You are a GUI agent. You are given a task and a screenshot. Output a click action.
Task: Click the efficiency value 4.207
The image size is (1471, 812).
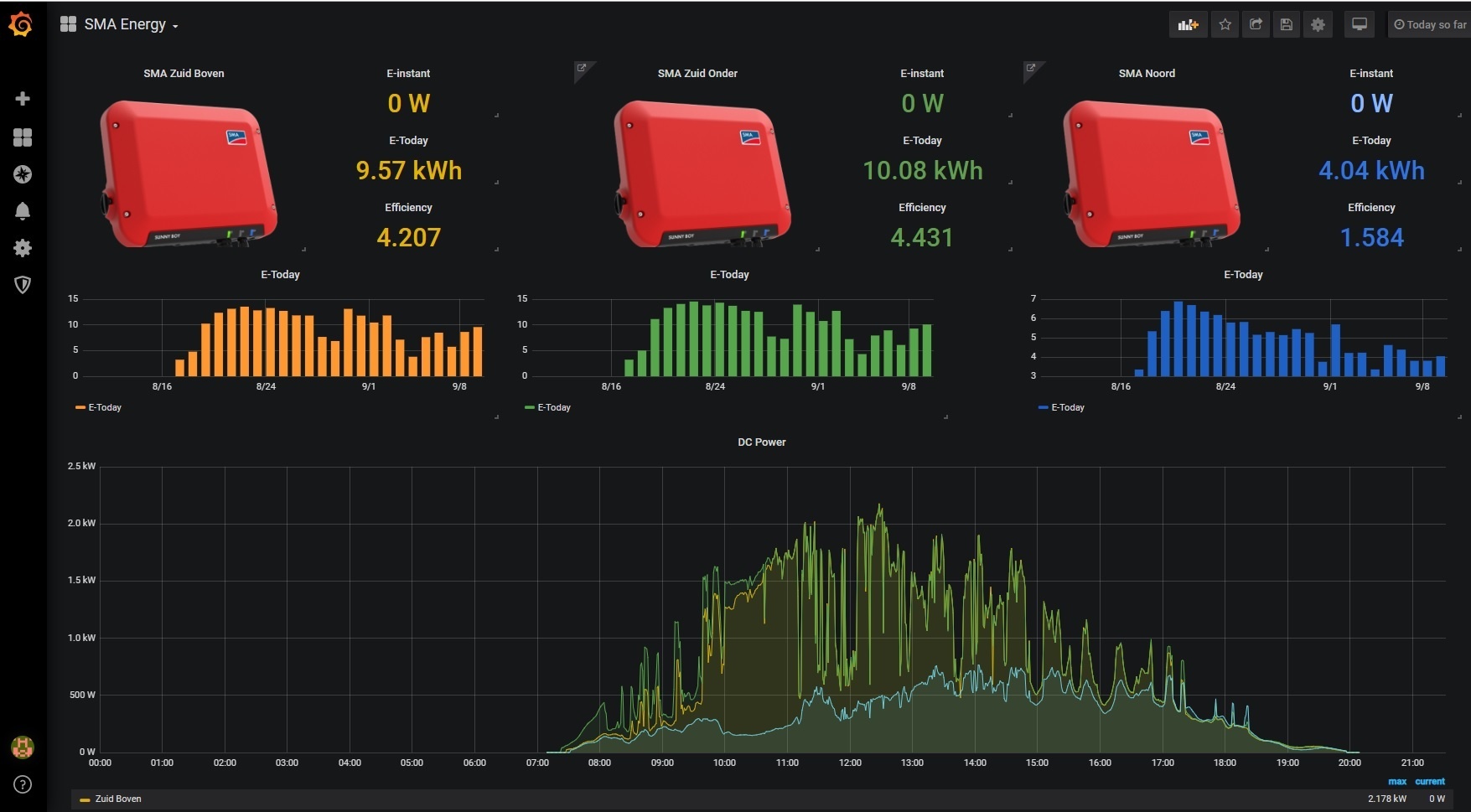pos(409,238)
